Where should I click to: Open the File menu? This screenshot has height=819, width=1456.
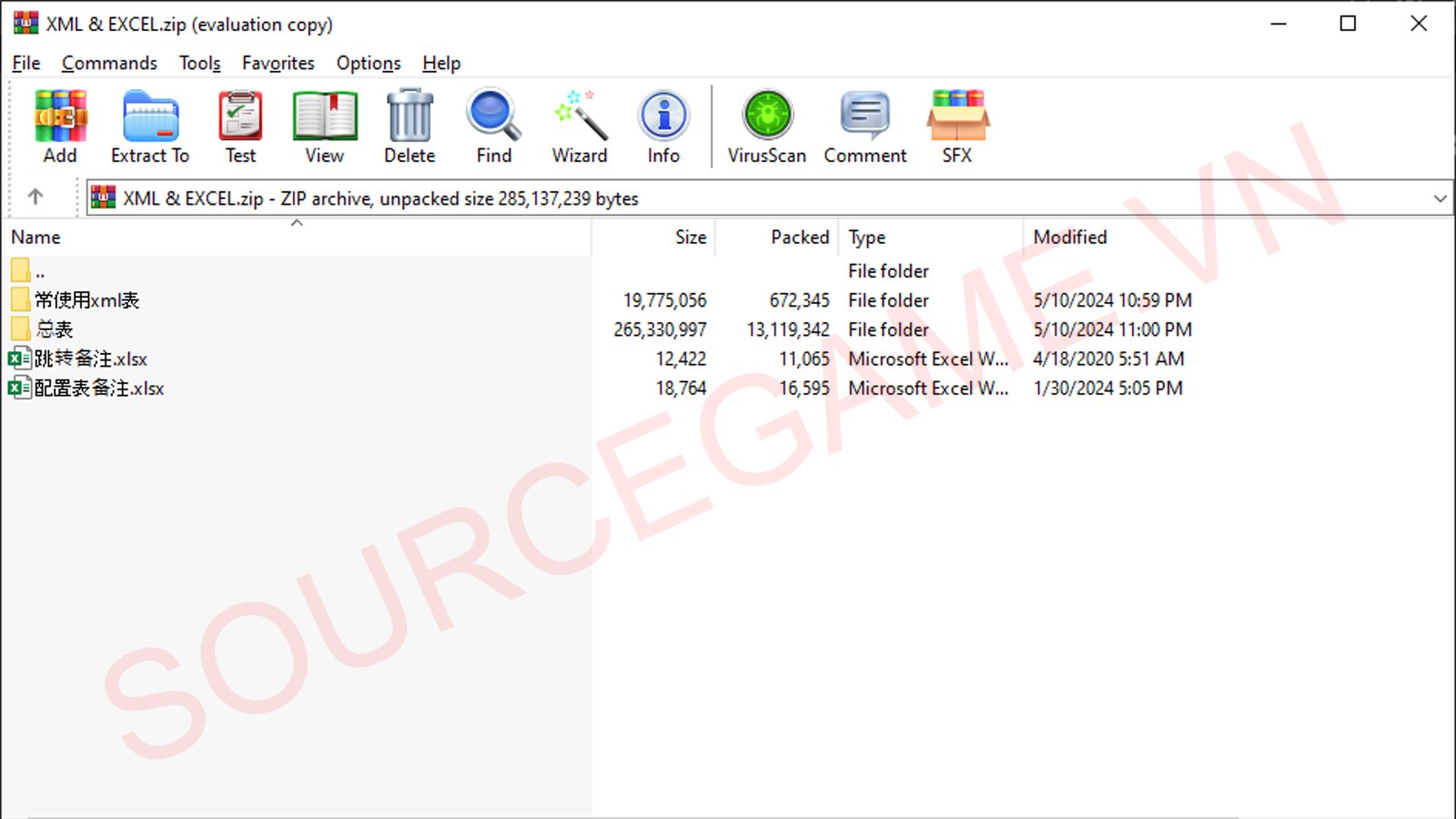[25, 63]
